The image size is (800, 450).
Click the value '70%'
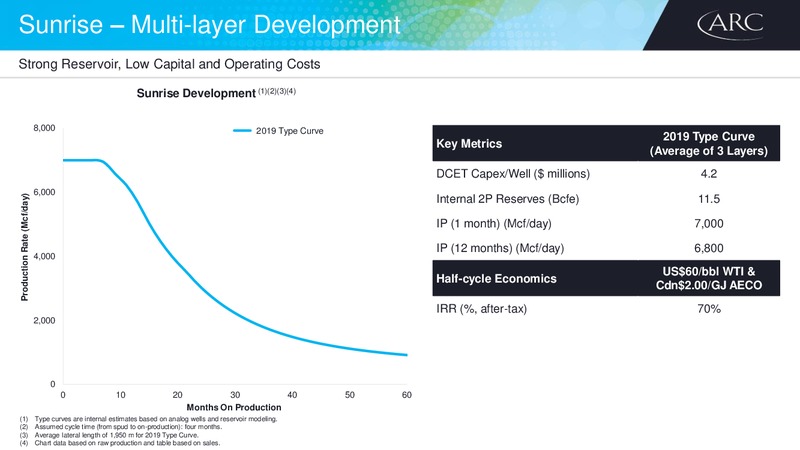click(709, 309)
